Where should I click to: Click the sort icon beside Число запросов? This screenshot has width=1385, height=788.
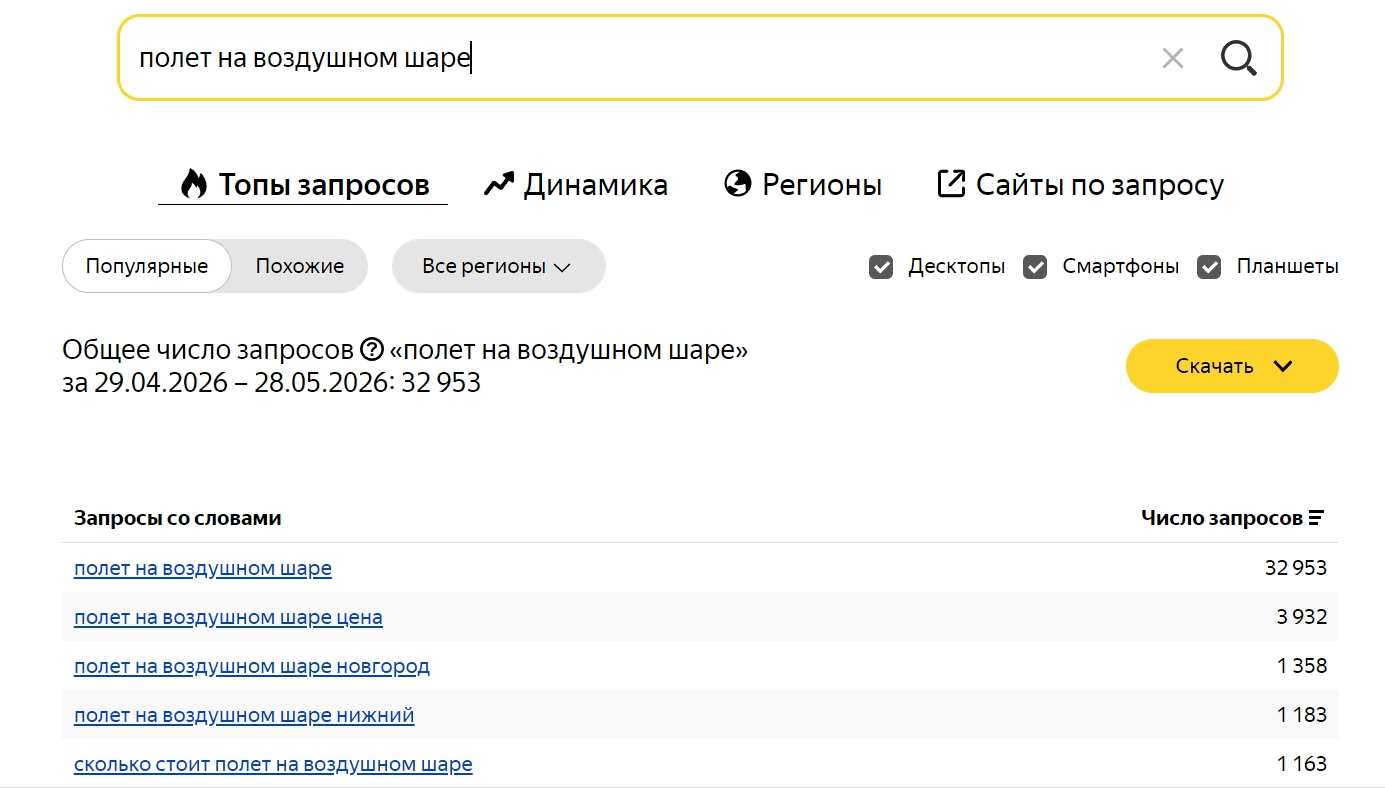(x=1316, y=518)
